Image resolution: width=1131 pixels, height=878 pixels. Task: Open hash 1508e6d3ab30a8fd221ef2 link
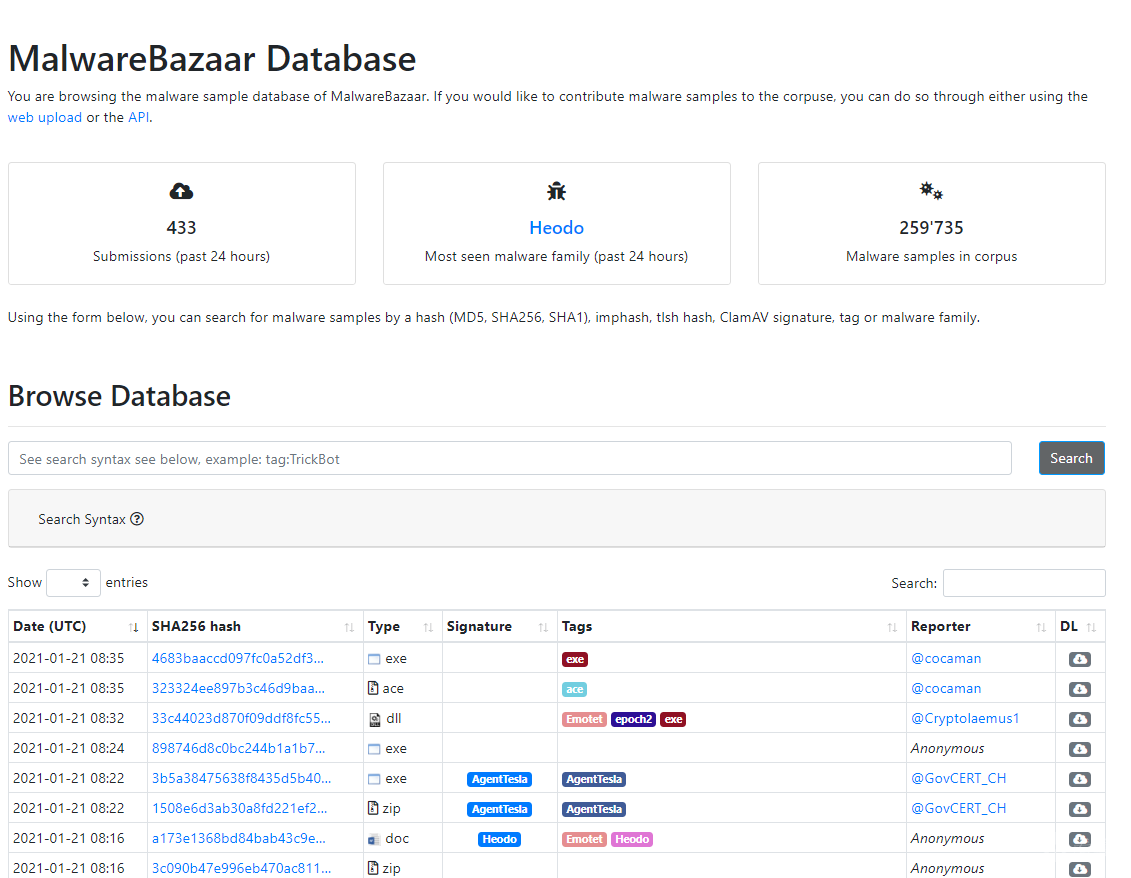coord(239,809)
